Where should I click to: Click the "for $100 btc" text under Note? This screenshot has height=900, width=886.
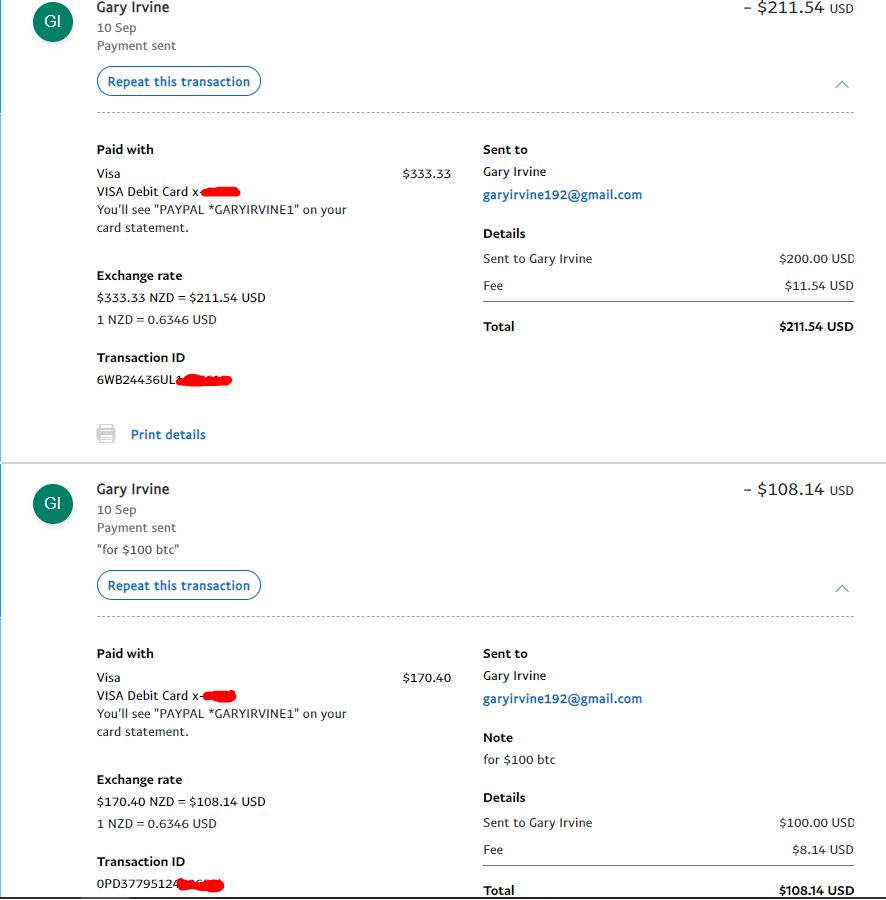519,760
